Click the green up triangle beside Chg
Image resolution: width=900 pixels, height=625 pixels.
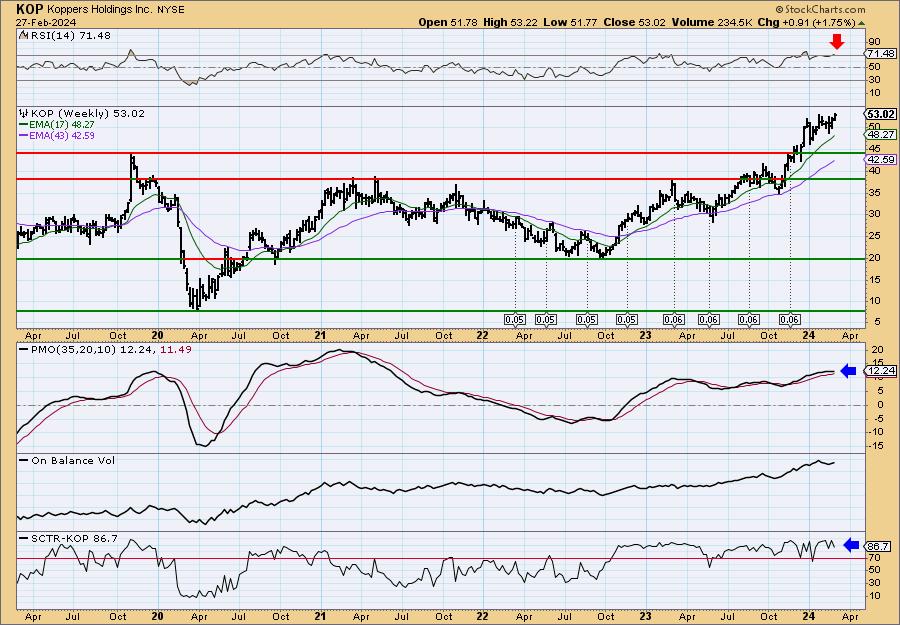click(x=861, y=23)
